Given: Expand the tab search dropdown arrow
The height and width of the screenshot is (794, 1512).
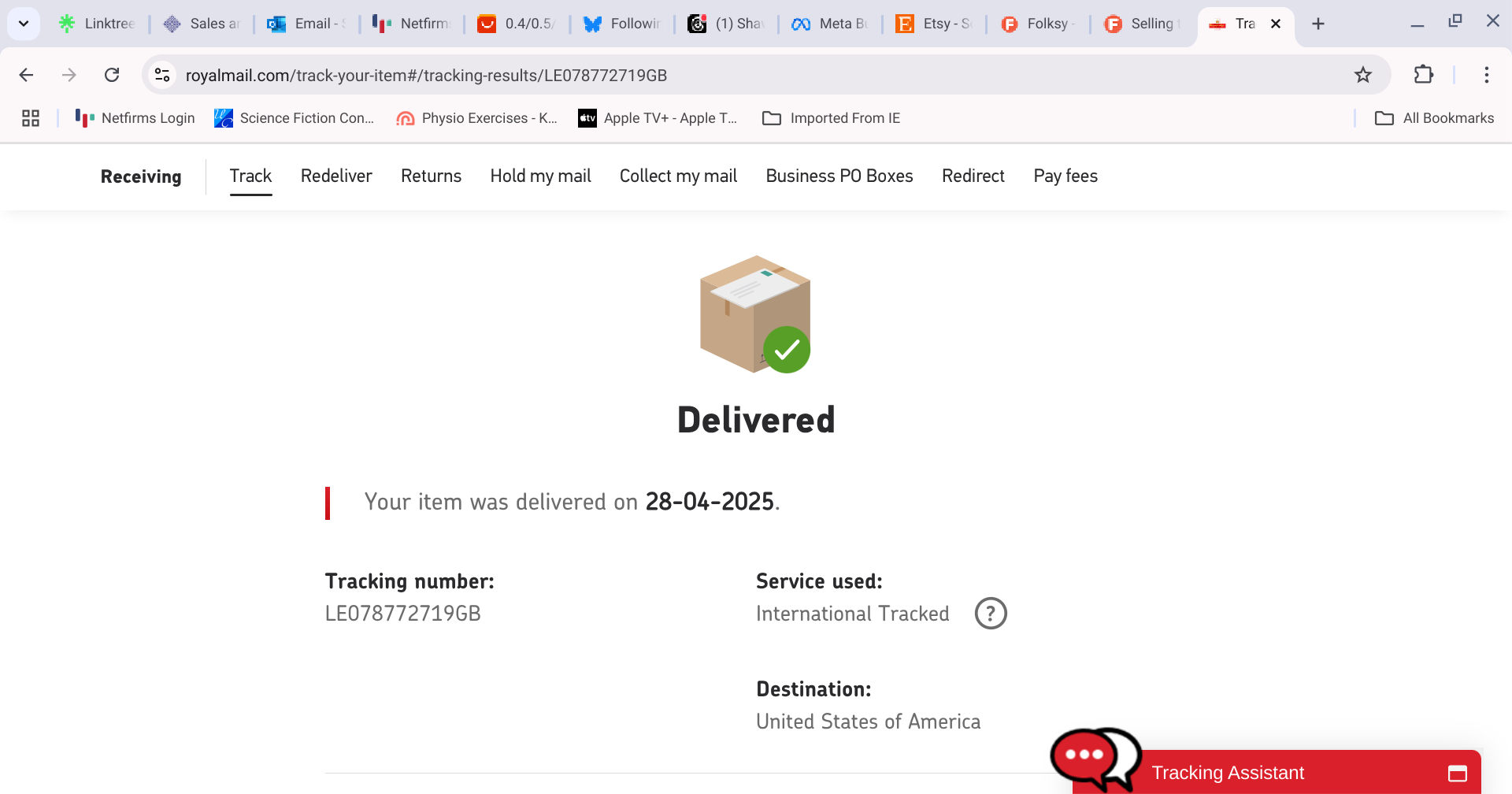Looking at the screenshot, I should pyautogui.click(x=24, y=24).
